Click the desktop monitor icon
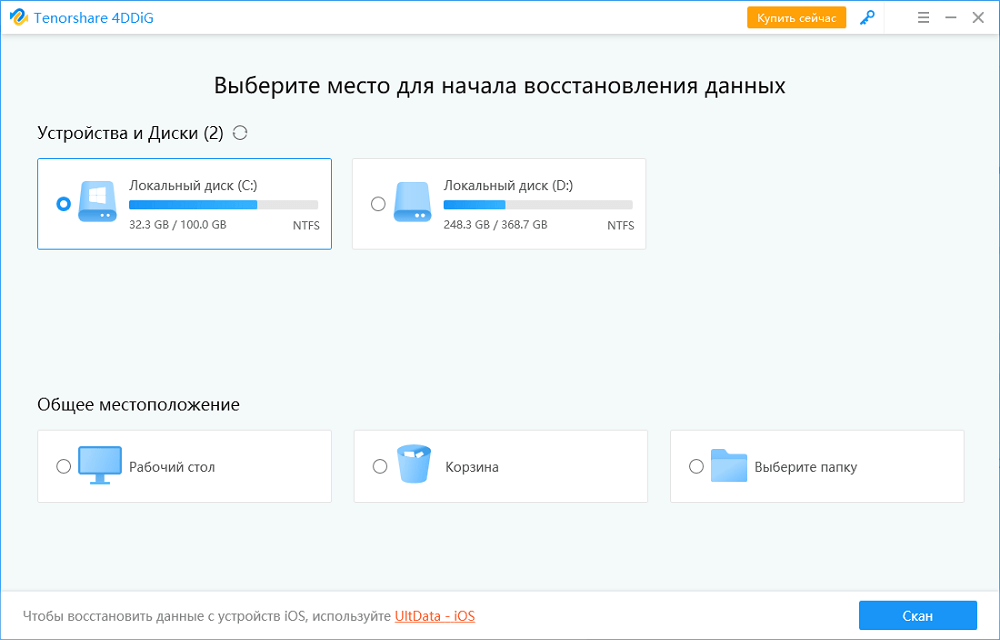The width and height of the screenshot is (1000, 640). pos(99,466)
